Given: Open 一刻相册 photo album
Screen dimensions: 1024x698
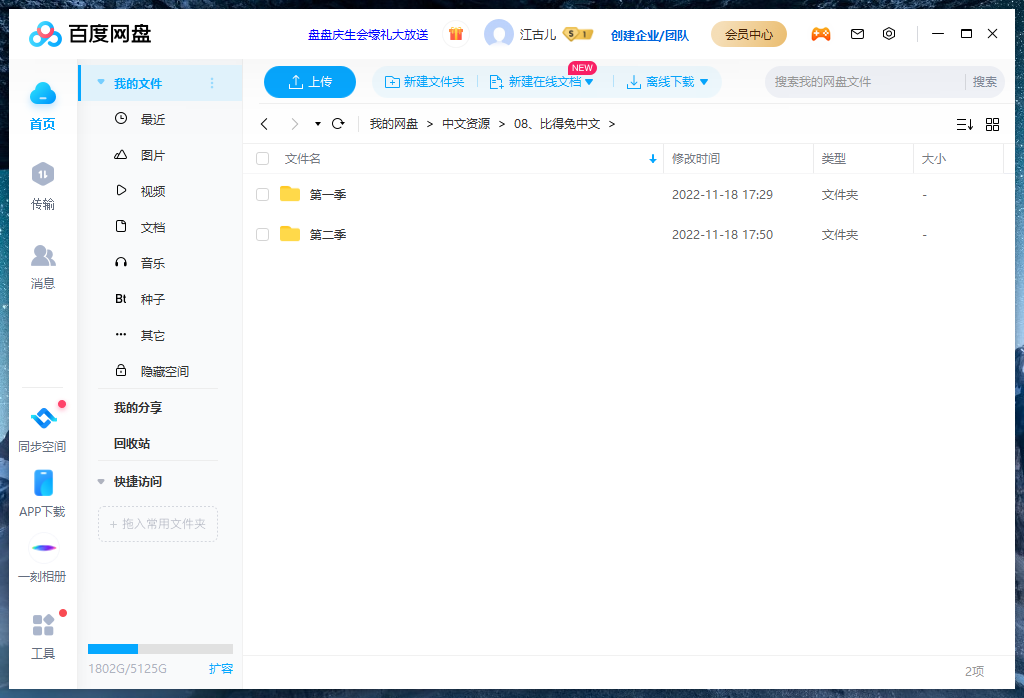Looking at the screenshot, I should click(43, 560).
